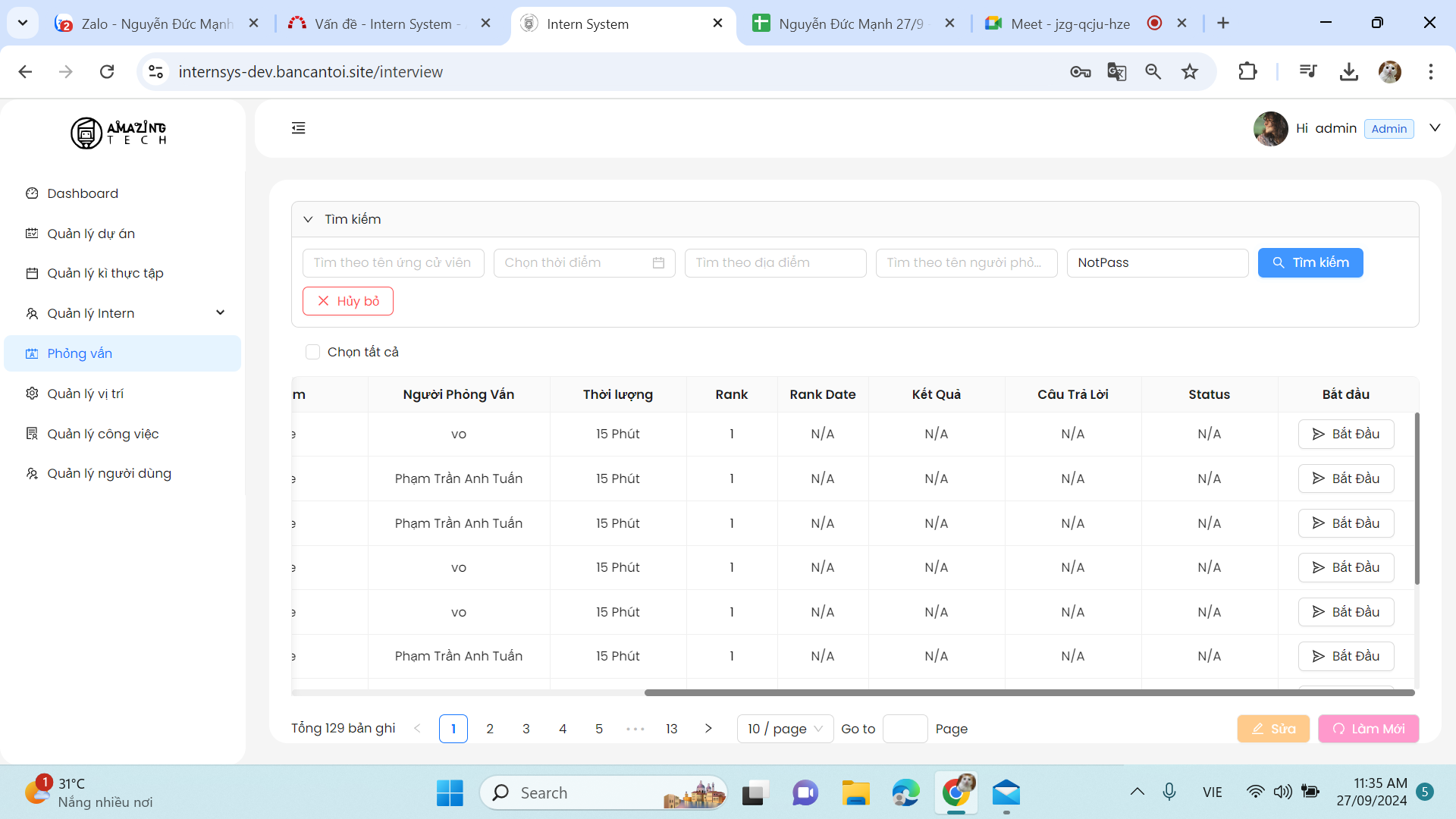This screenshot has height=819, width=1456.
Task: Open browser Extensions puzzle icon
Action: [1247, 72]
